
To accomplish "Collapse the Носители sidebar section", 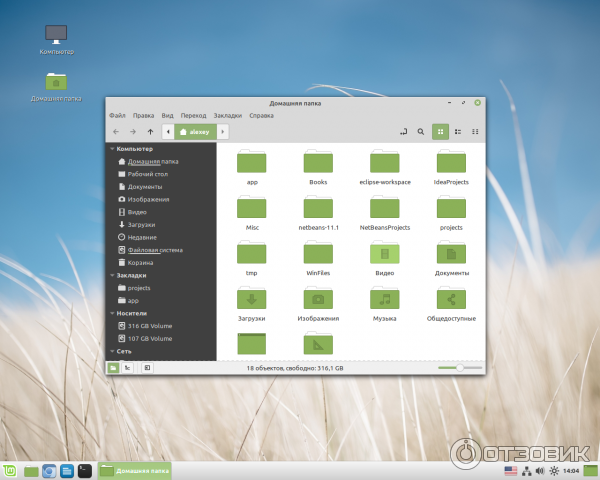I will [x=111, y=313].
